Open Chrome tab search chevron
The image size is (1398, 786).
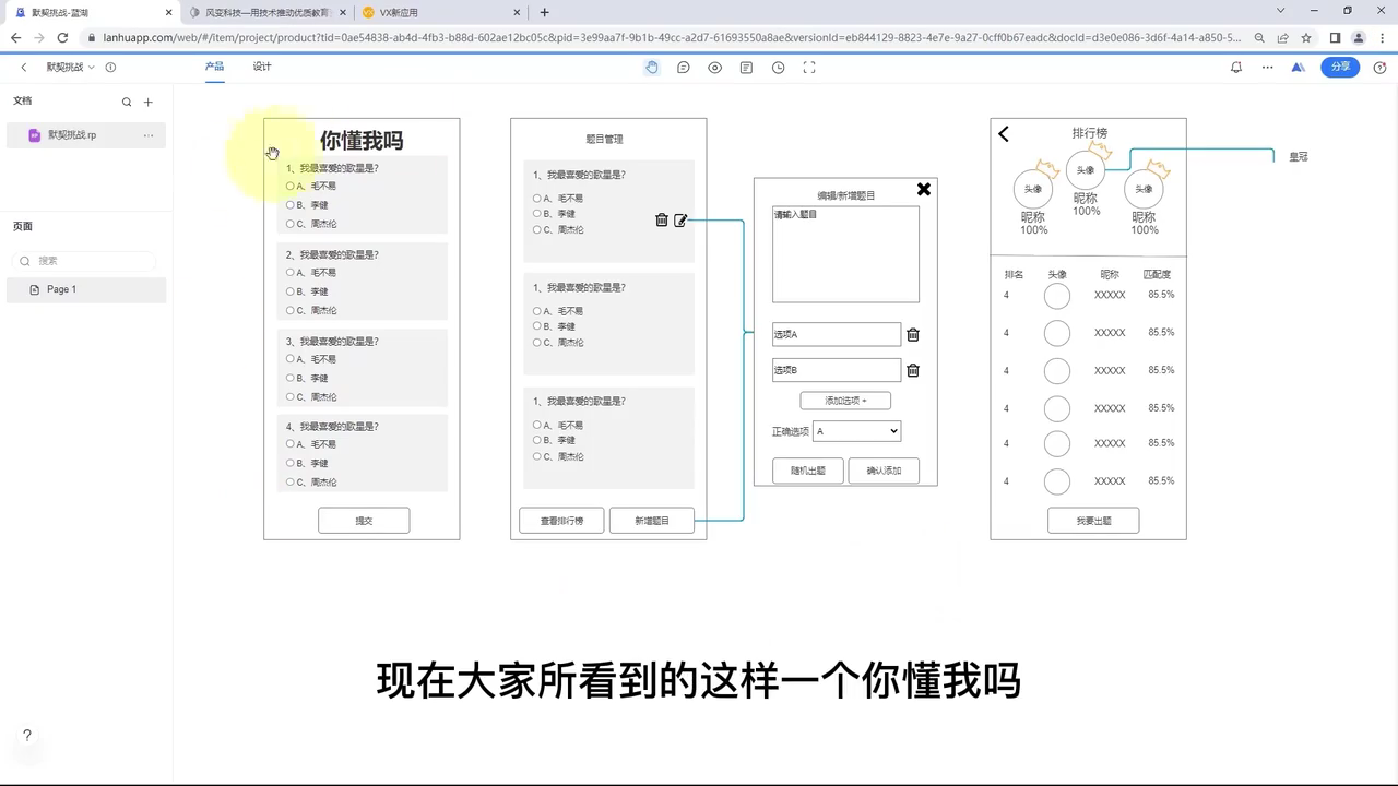[x=1280, y=12]
